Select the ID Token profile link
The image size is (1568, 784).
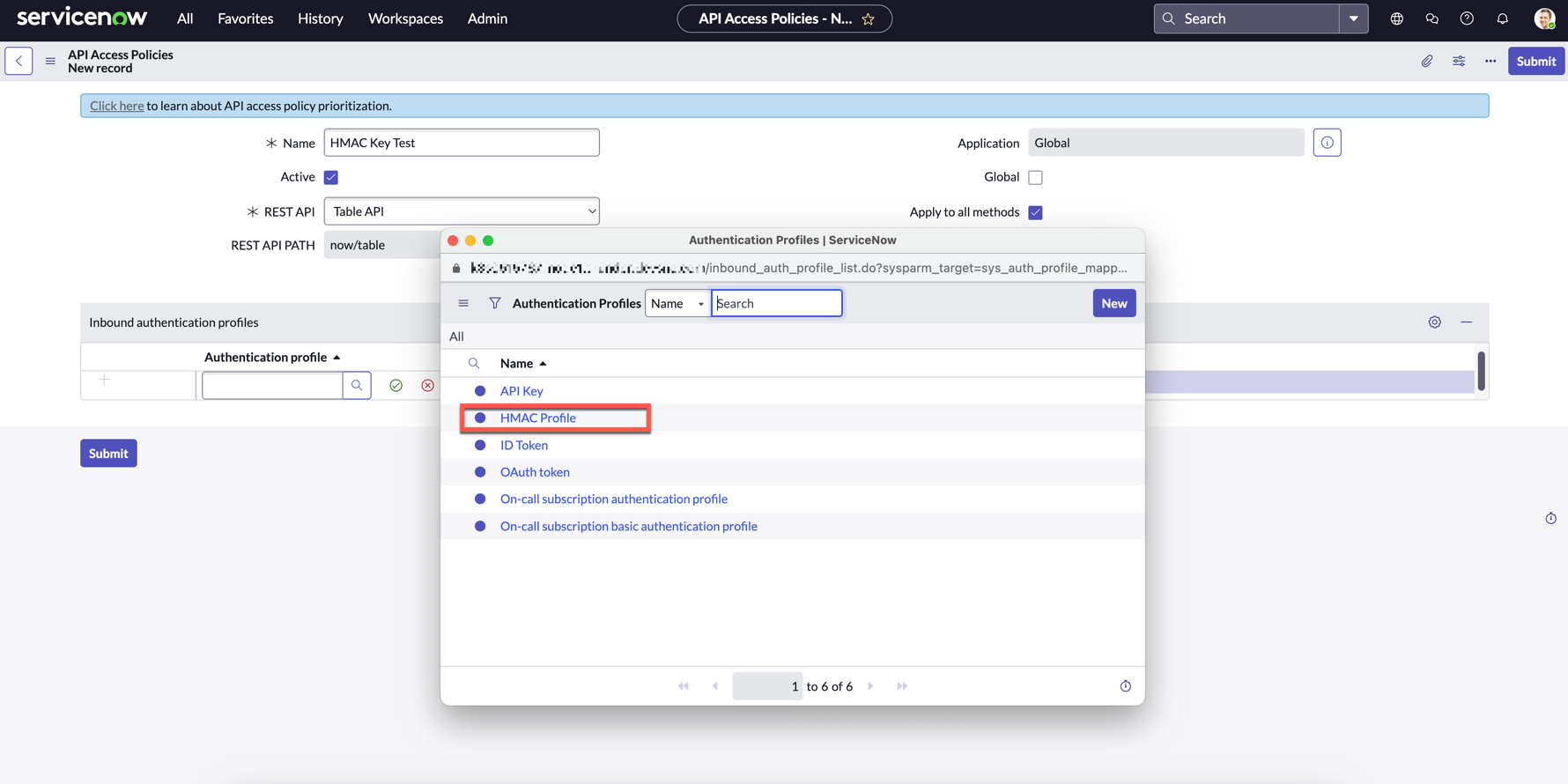pyautogui.click(x=524, y=445)
